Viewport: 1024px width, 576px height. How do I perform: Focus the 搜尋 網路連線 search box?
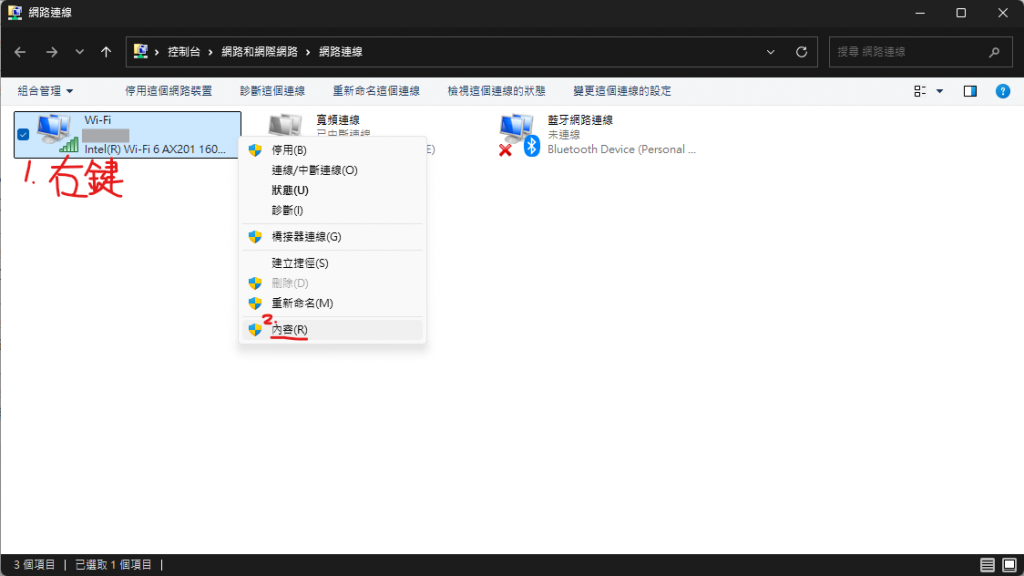[921, 52]
